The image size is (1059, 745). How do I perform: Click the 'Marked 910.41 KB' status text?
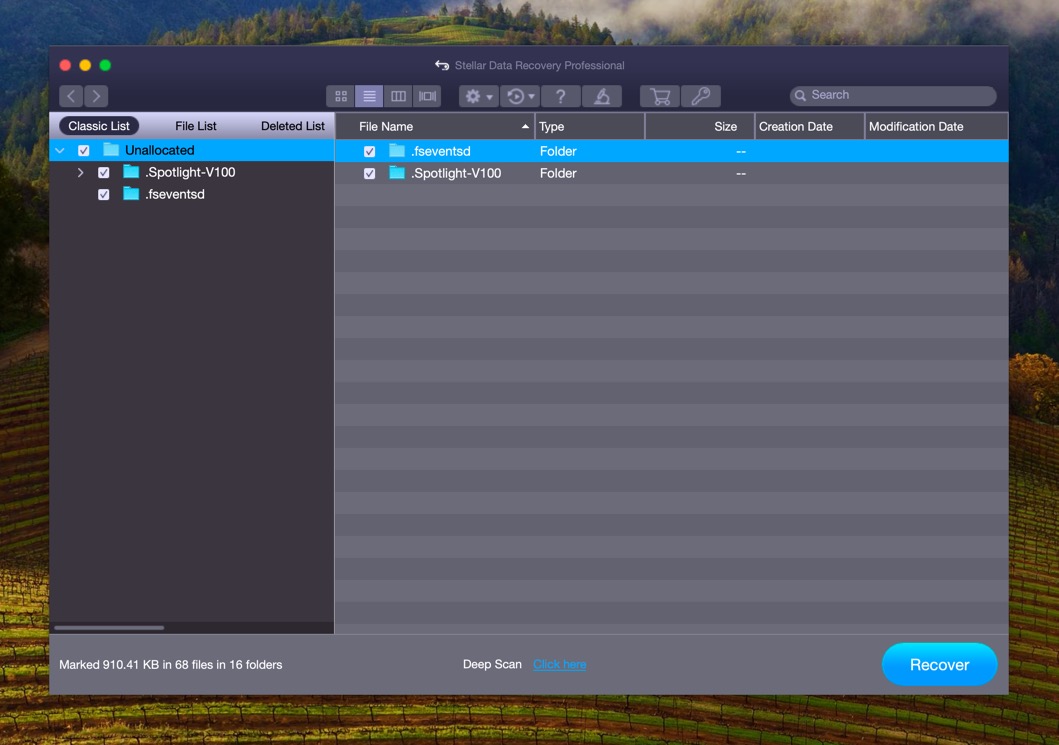pyautogui.click(x=170, y=665)
